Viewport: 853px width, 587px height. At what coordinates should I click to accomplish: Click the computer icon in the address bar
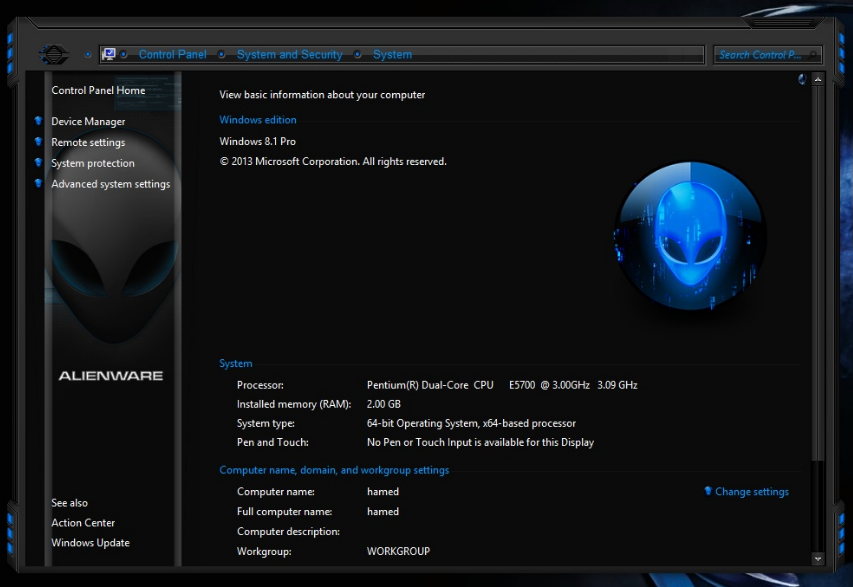(x=109, y=55)
